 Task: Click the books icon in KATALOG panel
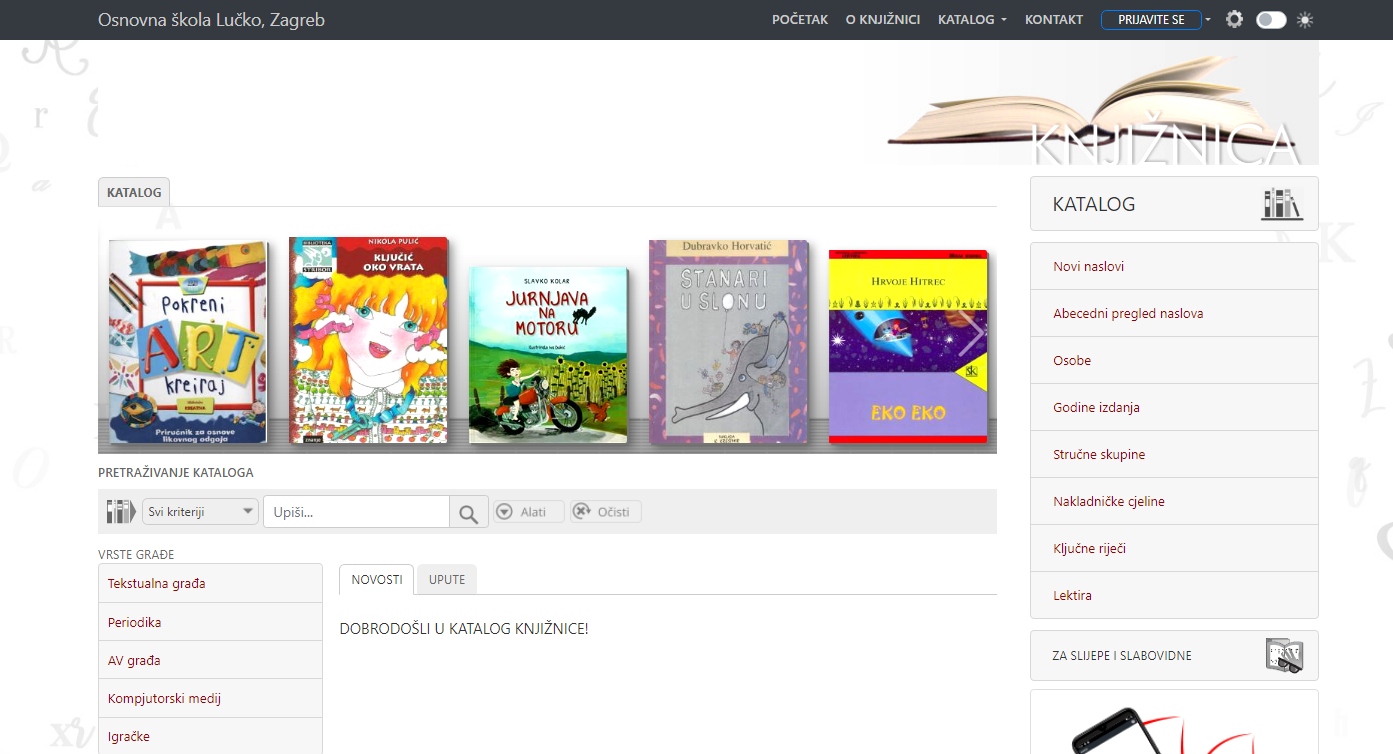coord(1282,204)
